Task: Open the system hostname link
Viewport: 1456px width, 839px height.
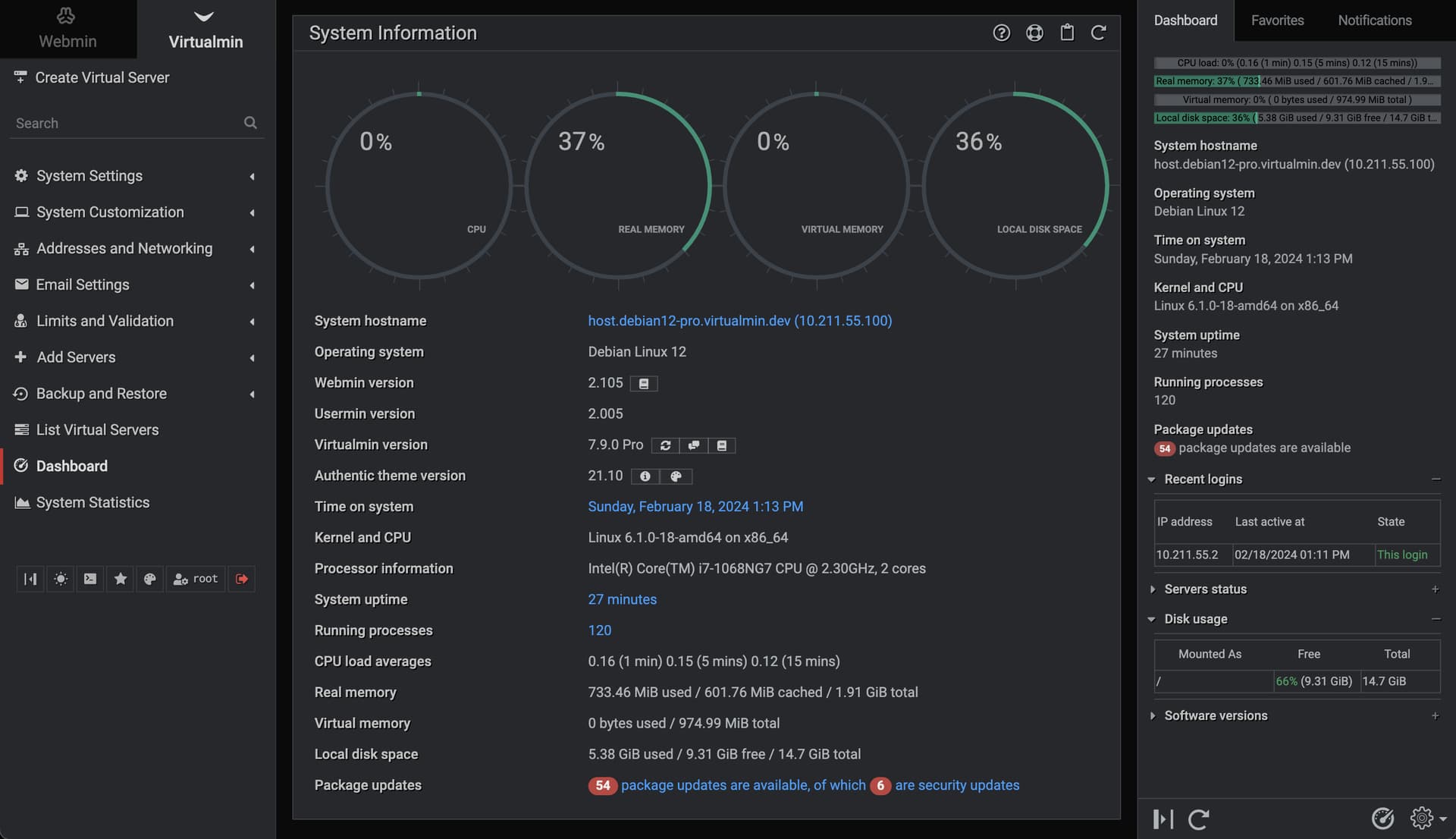Action: [739, 321]
